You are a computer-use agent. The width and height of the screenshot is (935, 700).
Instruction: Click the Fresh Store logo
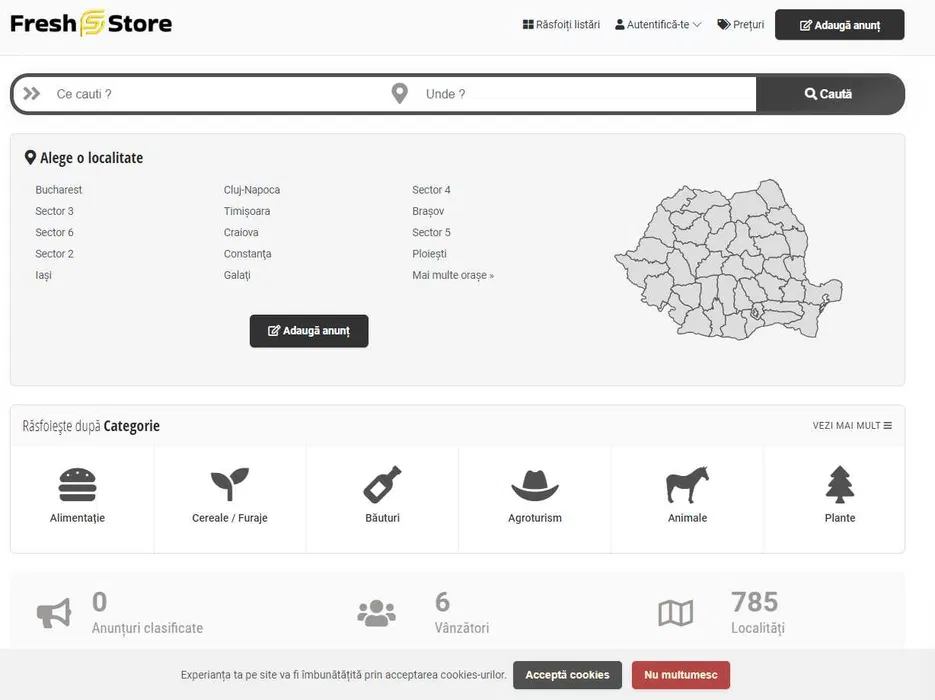click(91, 24)
